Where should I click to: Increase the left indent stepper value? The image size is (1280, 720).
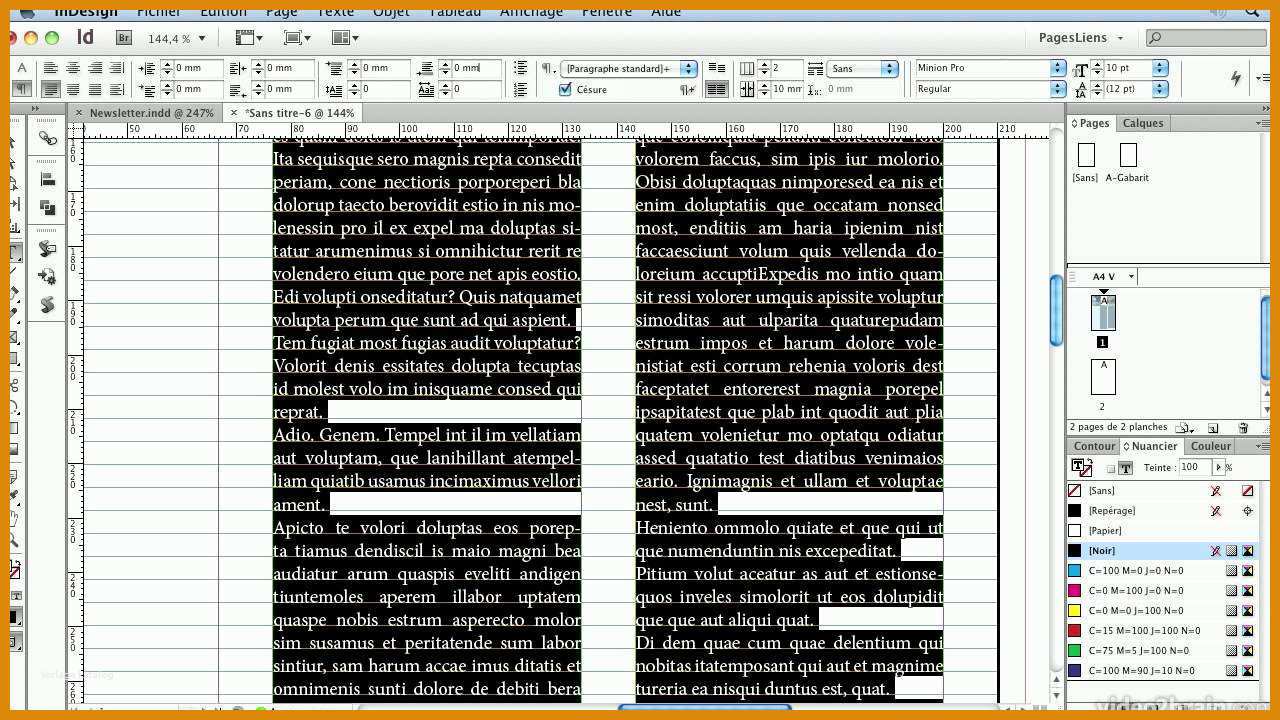coord(166,65)
